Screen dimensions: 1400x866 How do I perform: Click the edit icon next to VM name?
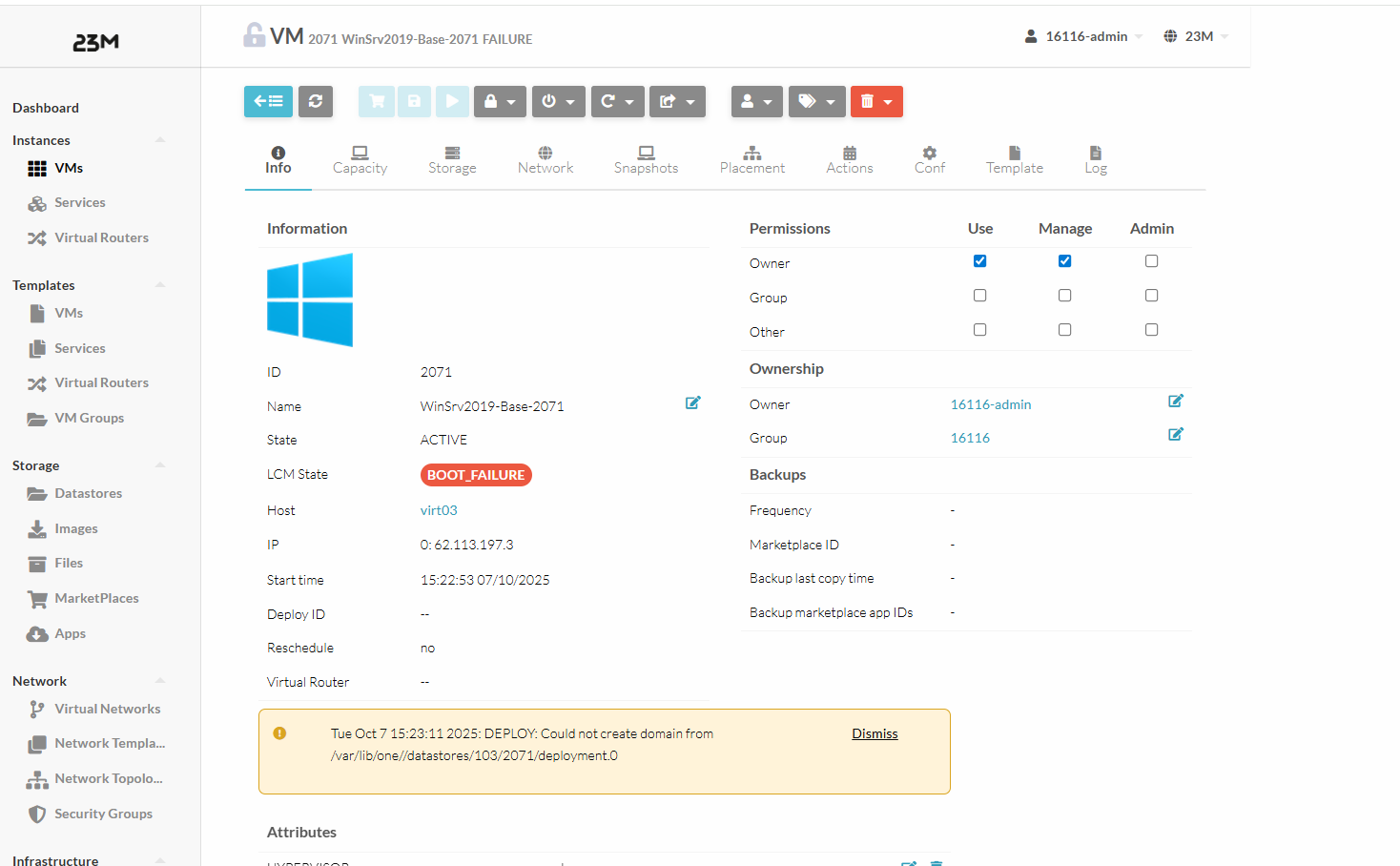pos(693,403)
